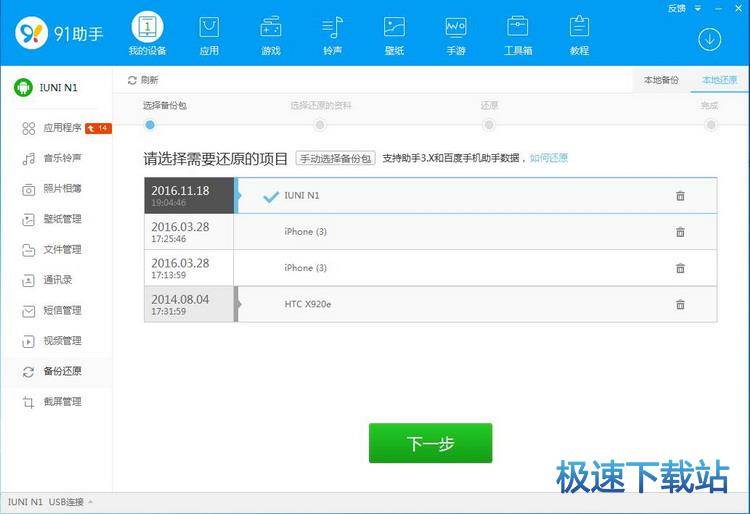Open the 应用 apps store
750x514 pixels.
click(209, 36)
